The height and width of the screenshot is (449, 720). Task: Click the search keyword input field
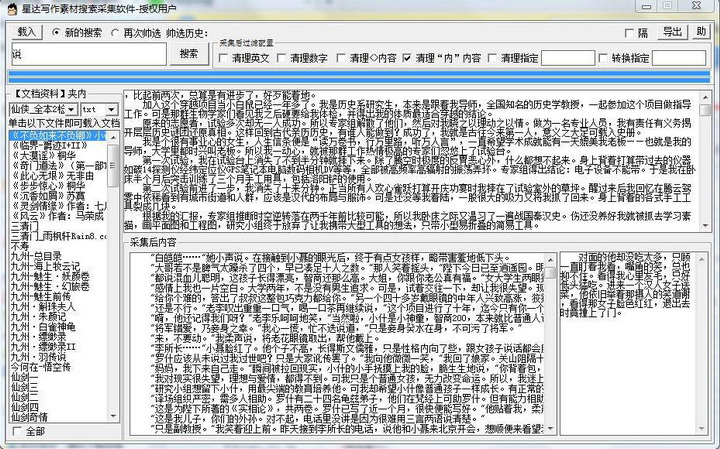pyautogui.click(x=89, y=54)
